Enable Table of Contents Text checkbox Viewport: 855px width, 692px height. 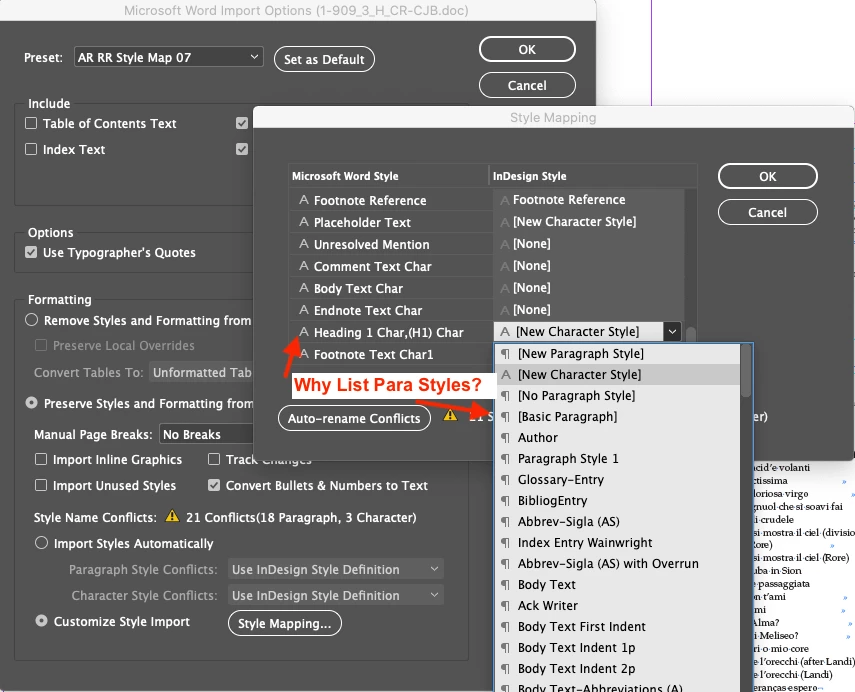(31, 123)
